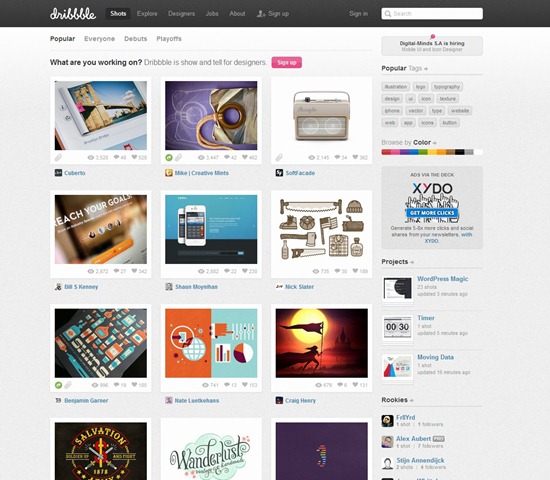Click the pink Sign up button

(287, 62)
